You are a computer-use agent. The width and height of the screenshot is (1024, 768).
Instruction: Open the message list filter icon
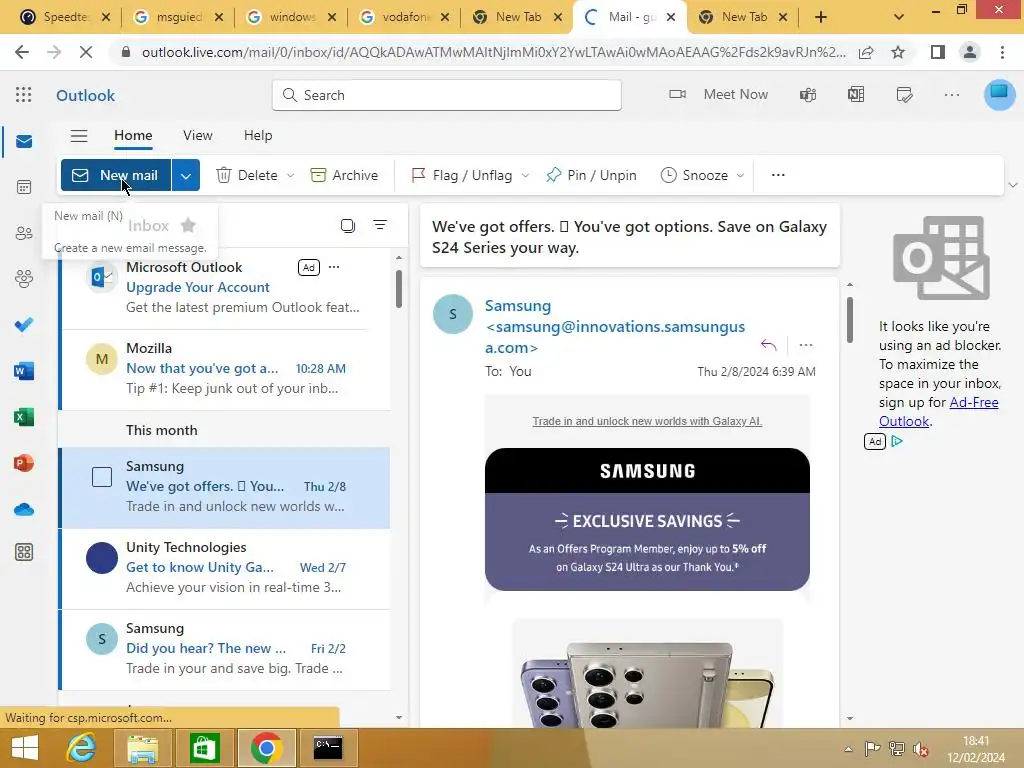[380, 225]
